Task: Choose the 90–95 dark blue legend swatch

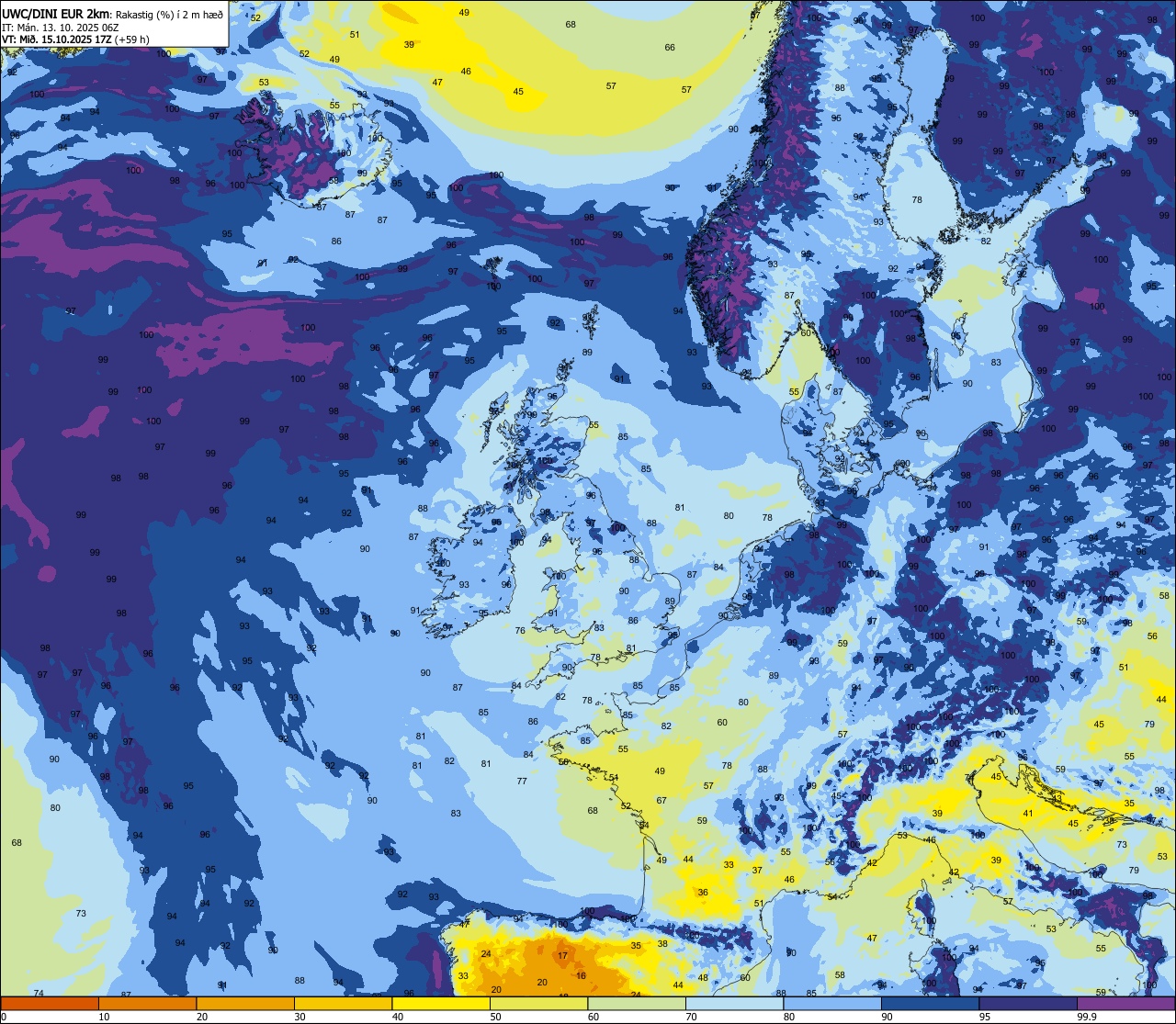Action: (x=930, y=1003)
